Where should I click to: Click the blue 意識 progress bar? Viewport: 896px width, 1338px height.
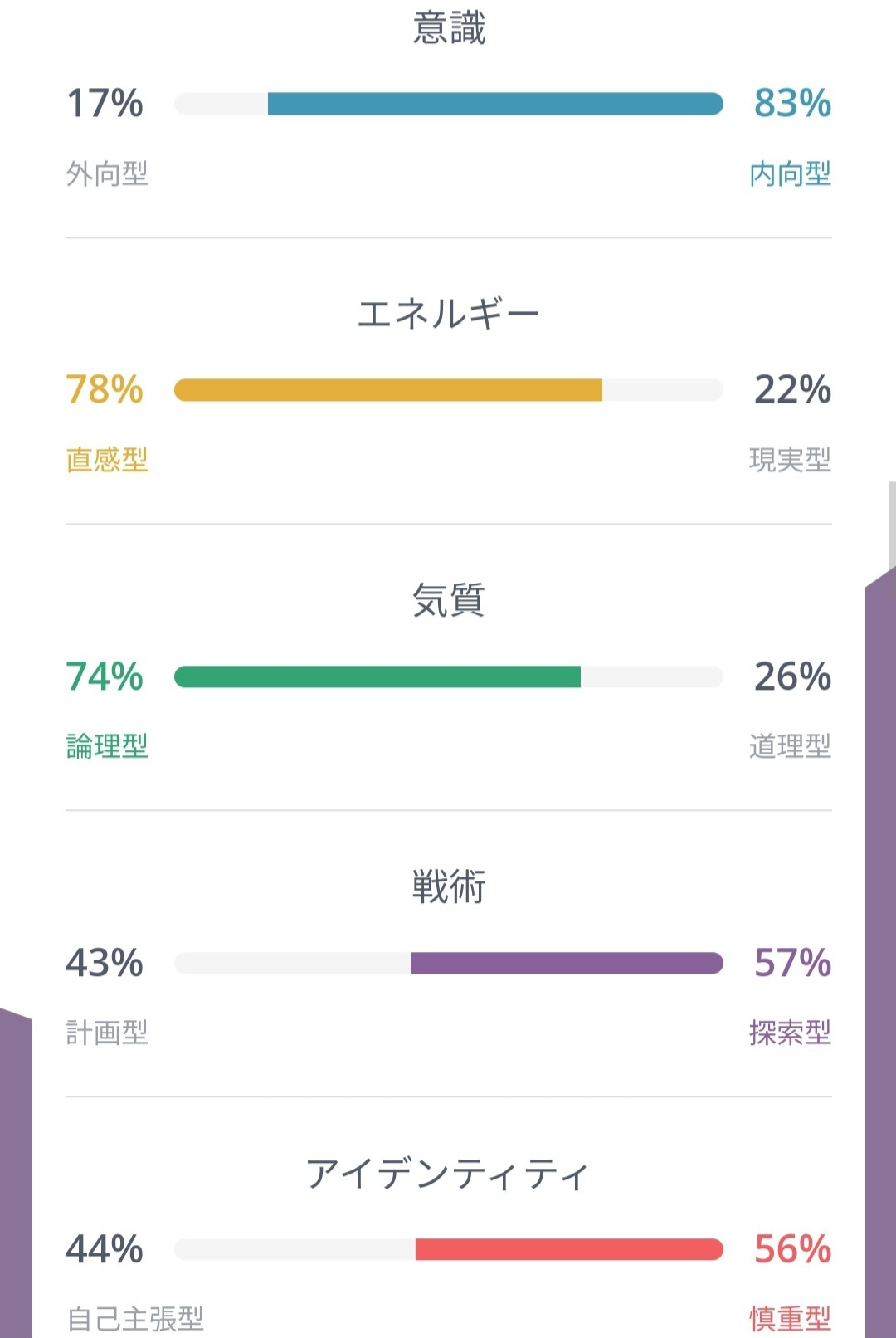(494, 104)
